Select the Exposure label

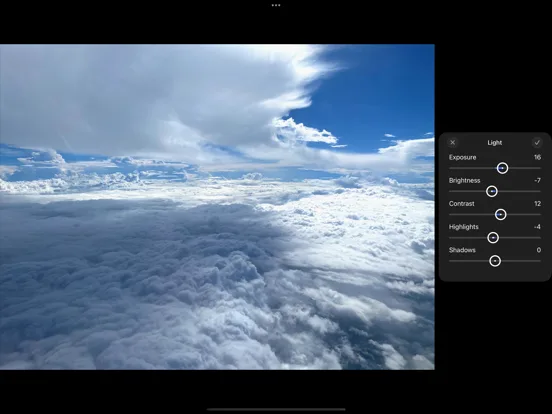point(463,157)
